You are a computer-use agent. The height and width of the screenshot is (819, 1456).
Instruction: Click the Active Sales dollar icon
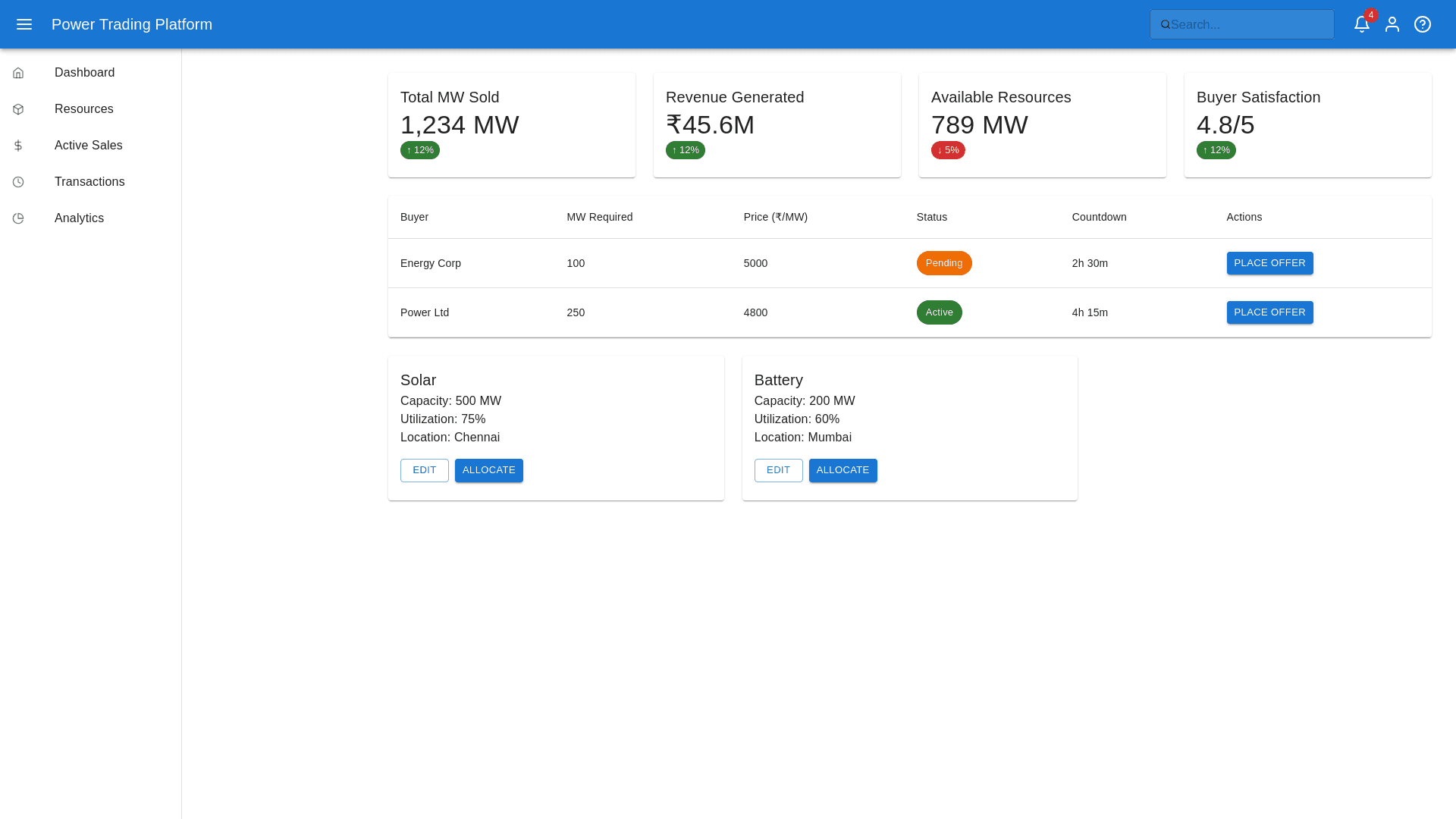click(18, 146)
